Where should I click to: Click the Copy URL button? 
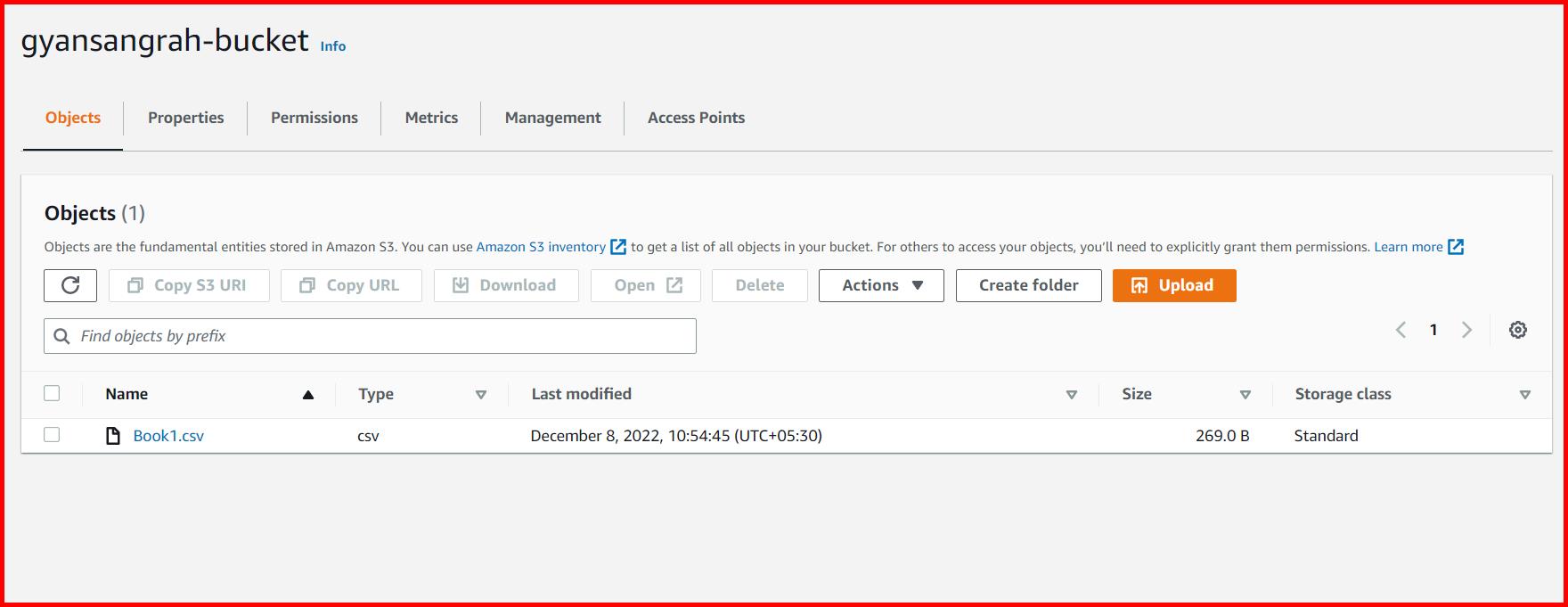pos(351,285)
